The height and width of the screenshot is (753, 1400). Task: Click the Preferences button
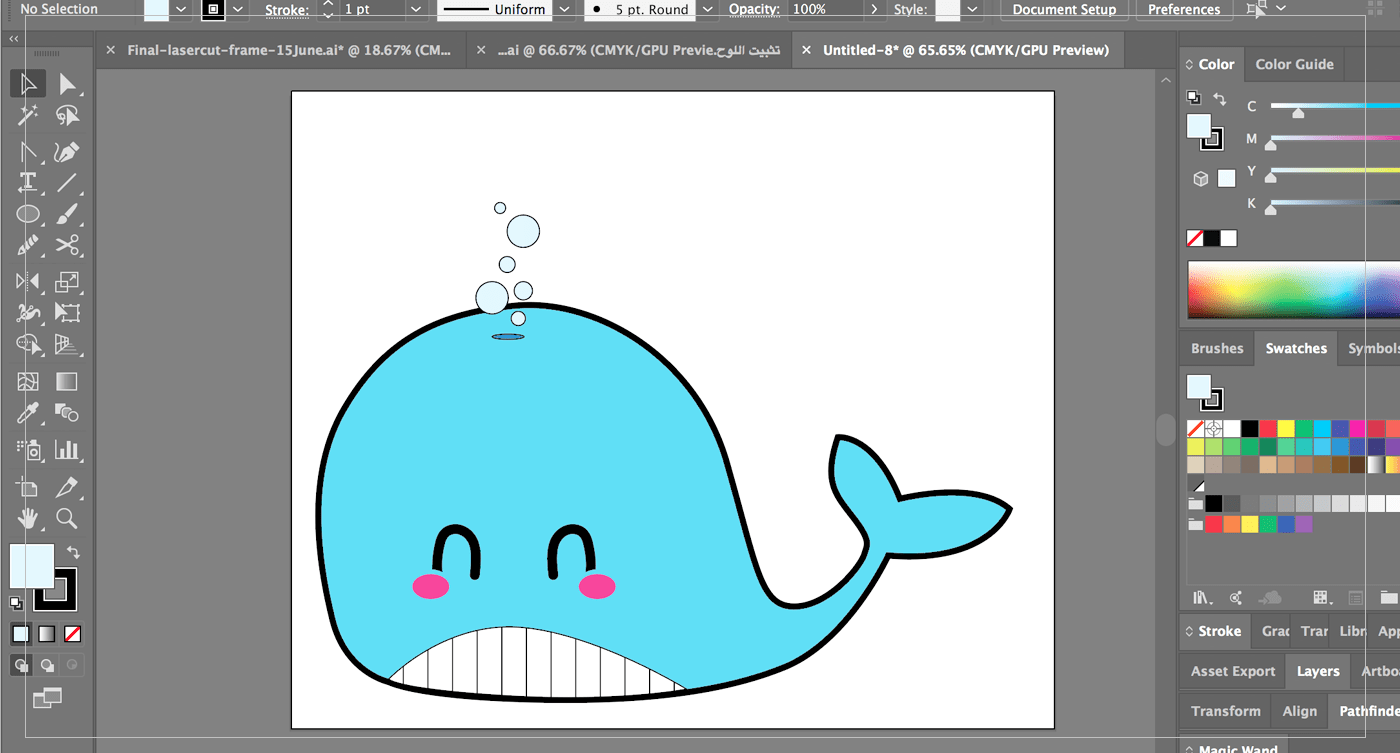(1184, 9)
